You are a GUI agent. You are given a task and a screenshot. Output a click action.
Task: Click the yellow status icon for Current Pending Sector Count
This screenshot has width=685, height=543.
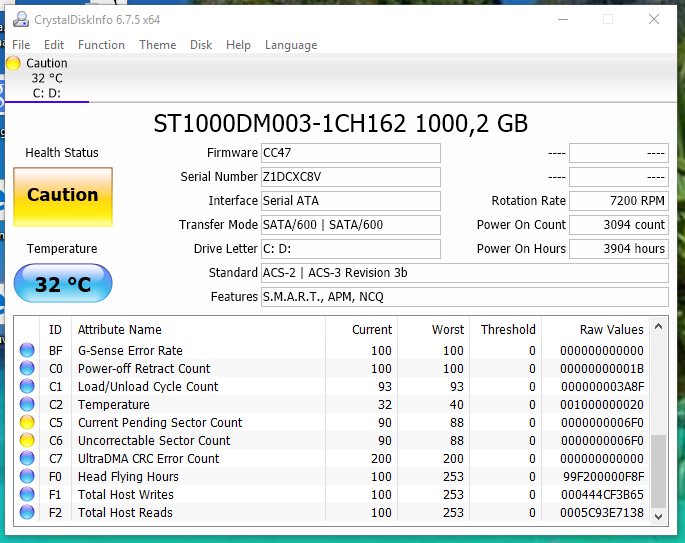click(27, 422)
